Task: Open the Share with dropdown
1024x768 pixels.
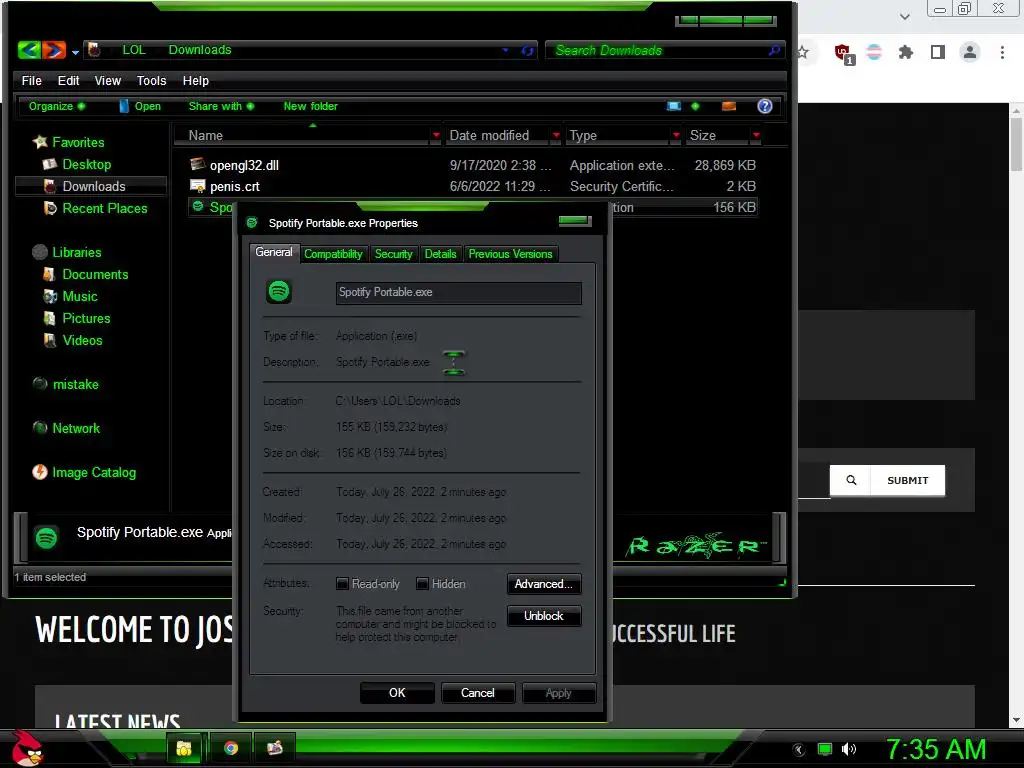Action: click(x=221, y=106)
